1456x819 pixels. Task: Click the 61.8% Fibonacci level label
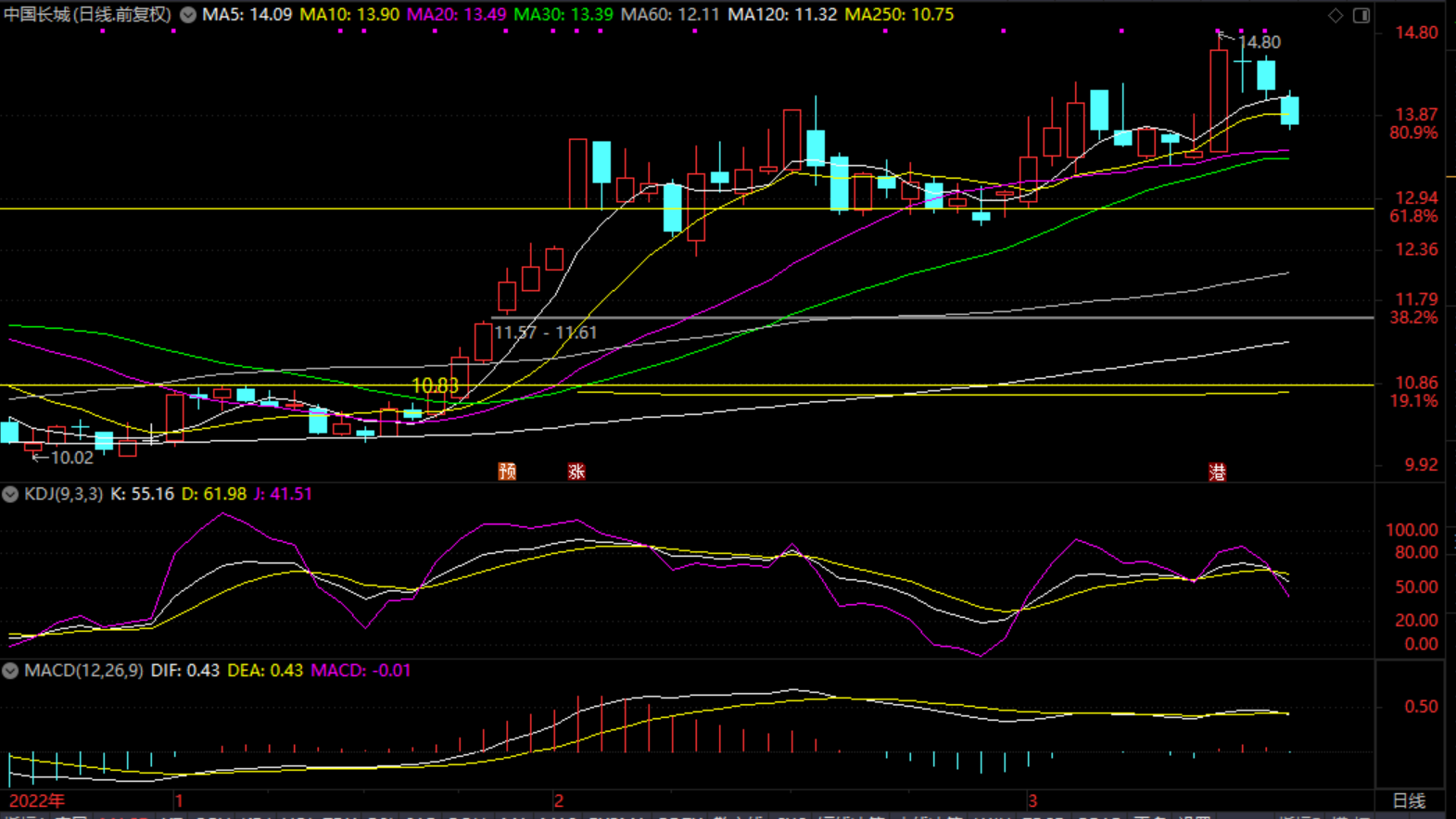point(1413,216)
